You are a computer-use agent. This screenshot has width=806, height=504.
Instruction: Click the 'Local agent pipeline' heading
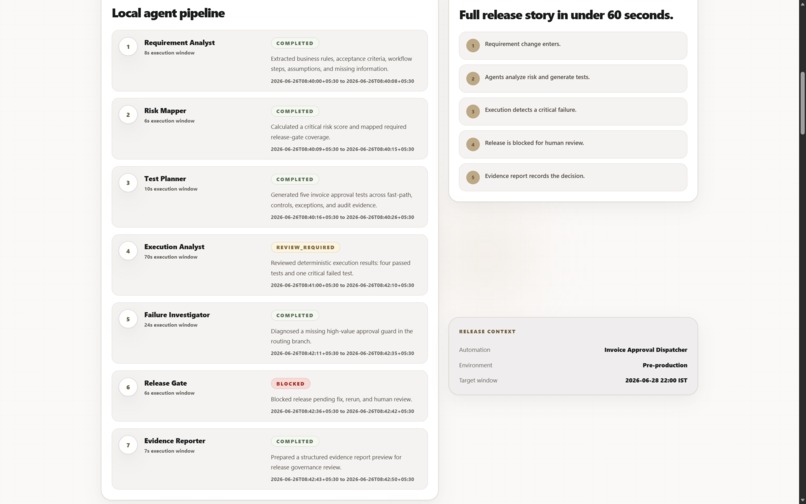168,13
